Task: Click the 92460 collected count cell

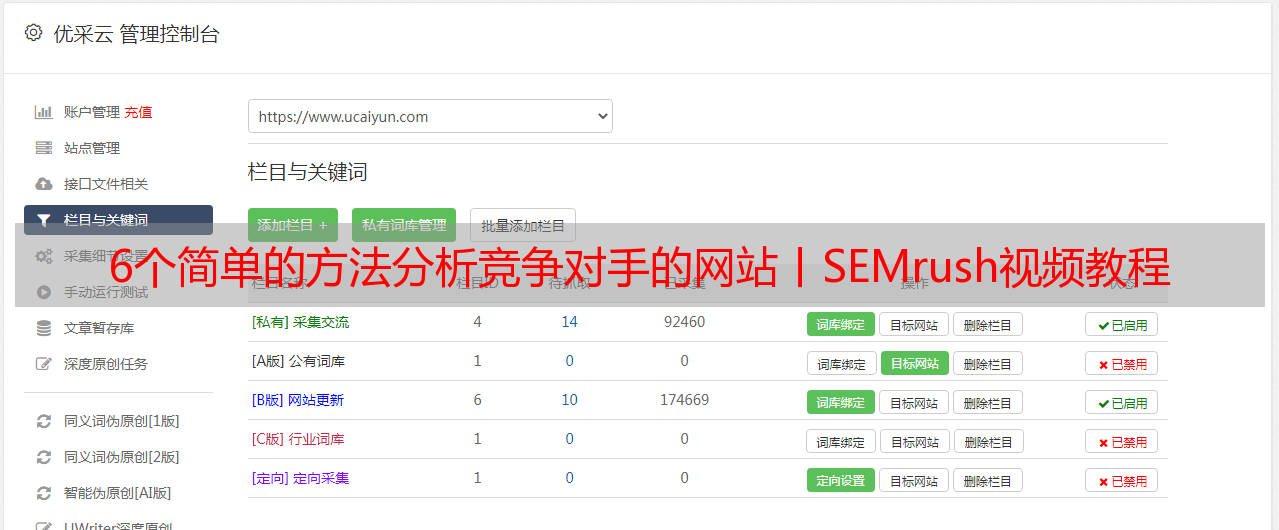Action: [x=684, y=322]
